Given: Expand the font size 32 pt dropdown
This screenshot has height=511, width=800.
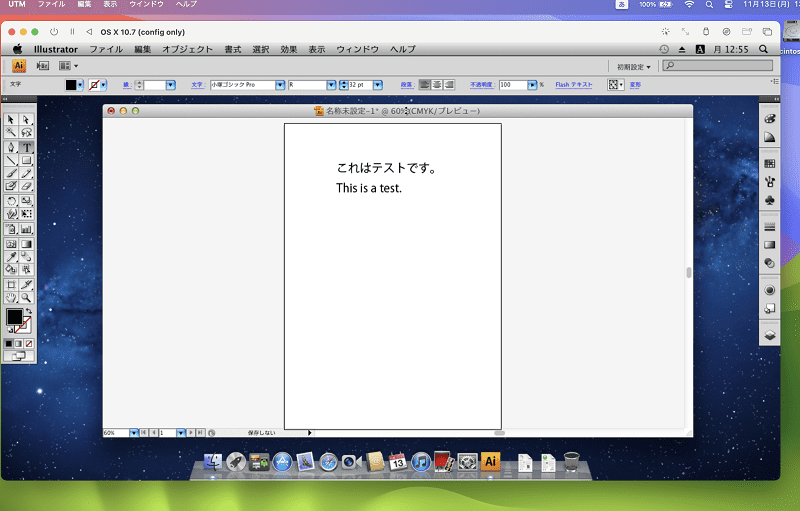Looking at the screenshot, I should pos(378,85).
